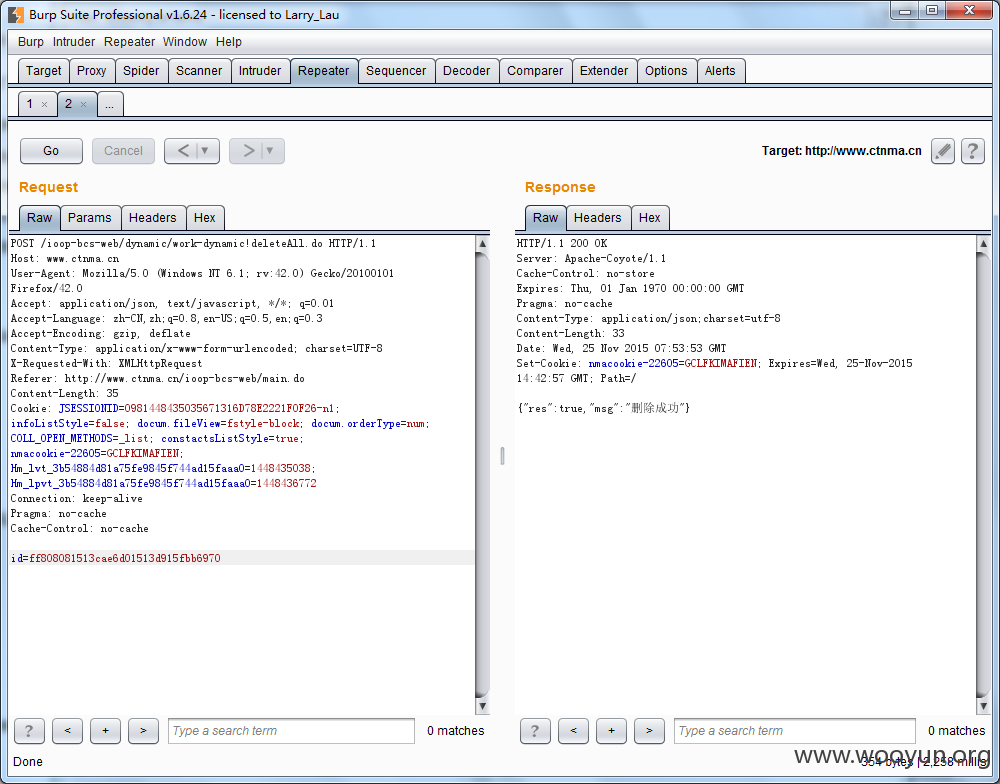Click the 'Content-Length: 35' header line
Viewport: 1000px width, 784px height.
click(64, 394)
